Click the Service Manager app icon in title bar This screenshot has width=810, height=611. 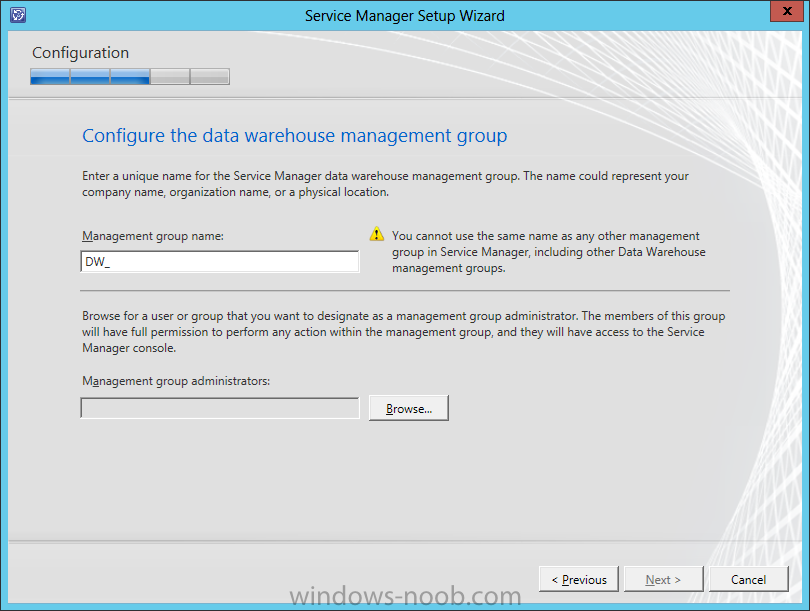[x=18, y=15]
